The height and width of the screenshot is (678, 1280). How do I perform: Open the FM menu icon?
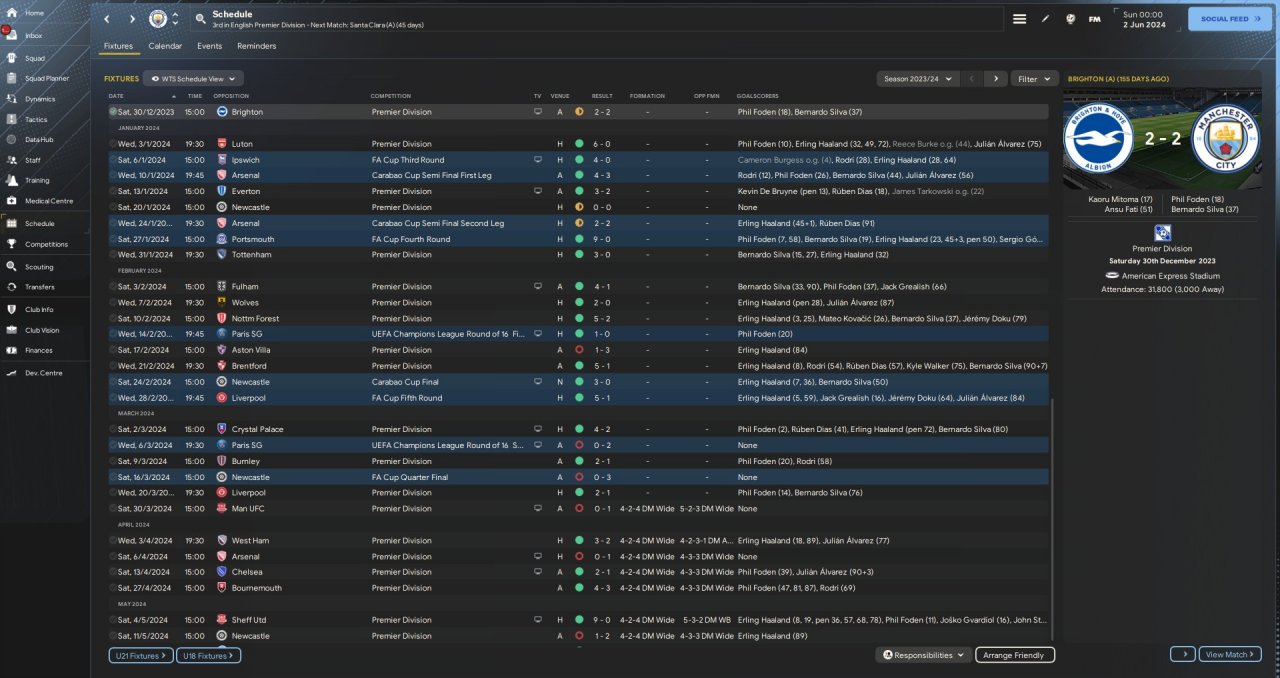tap(1094, 19)
